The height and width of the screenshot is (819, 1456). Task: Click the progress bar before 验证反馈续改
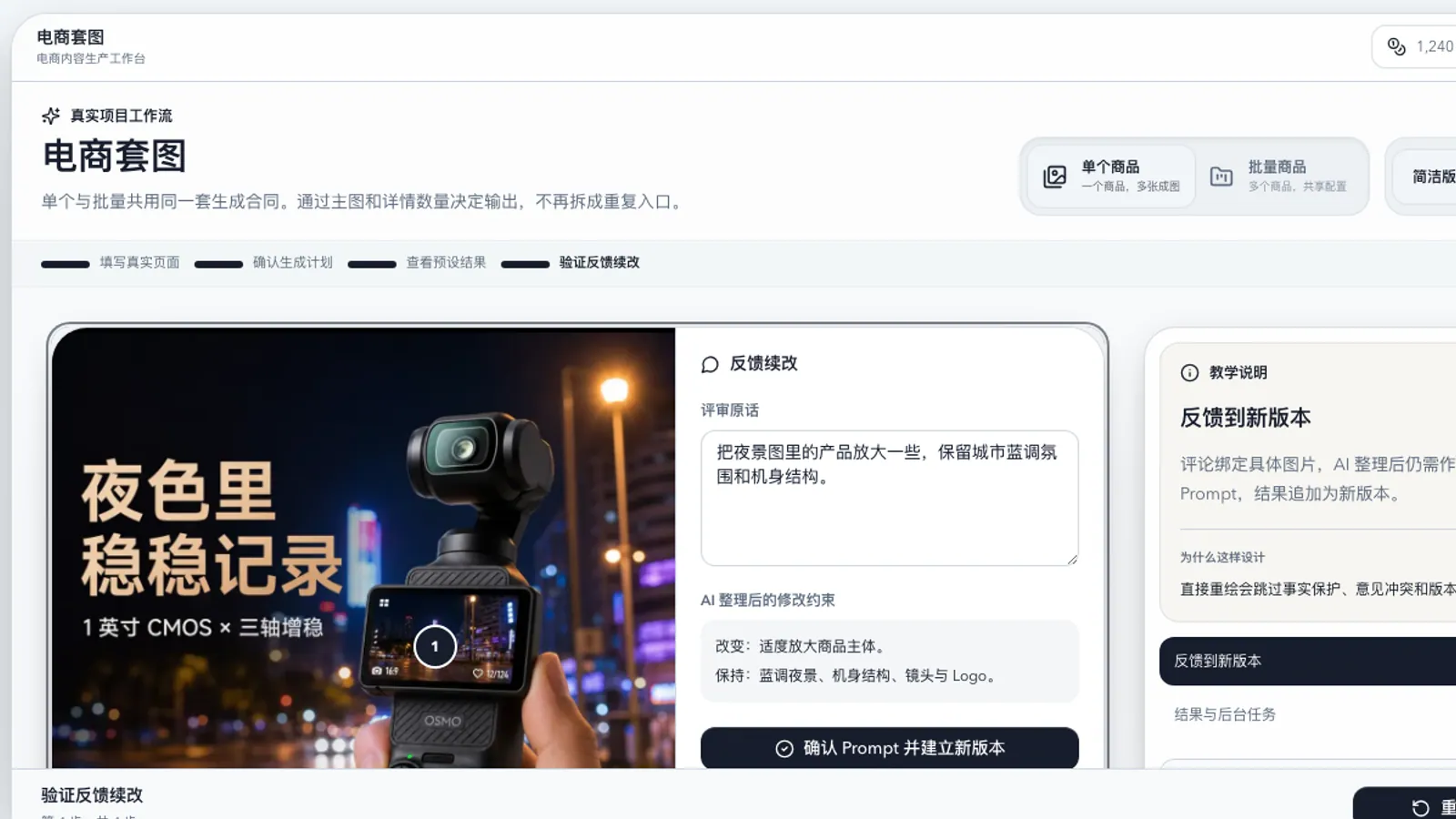click(525, 264)
